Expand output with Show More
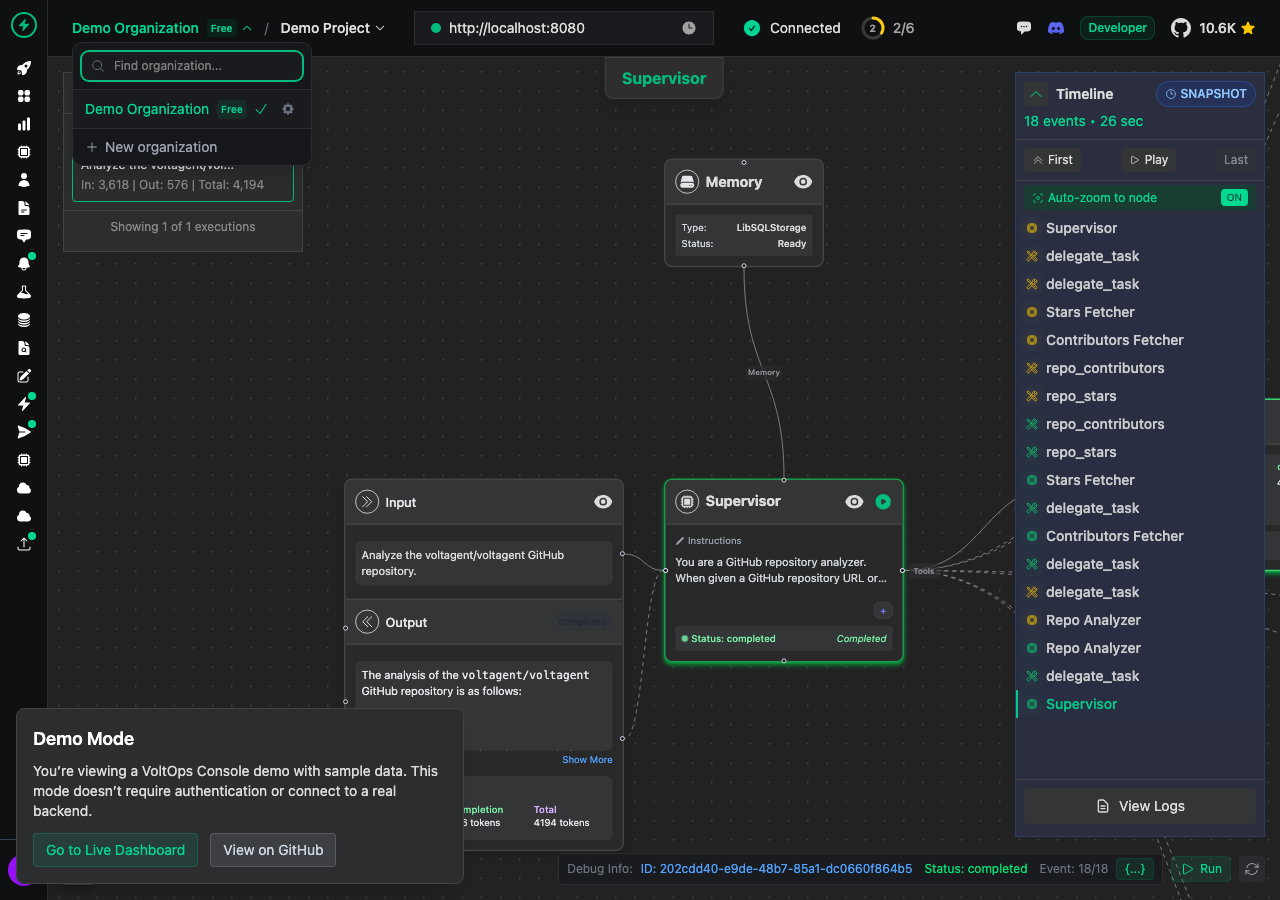 [587, 760]
